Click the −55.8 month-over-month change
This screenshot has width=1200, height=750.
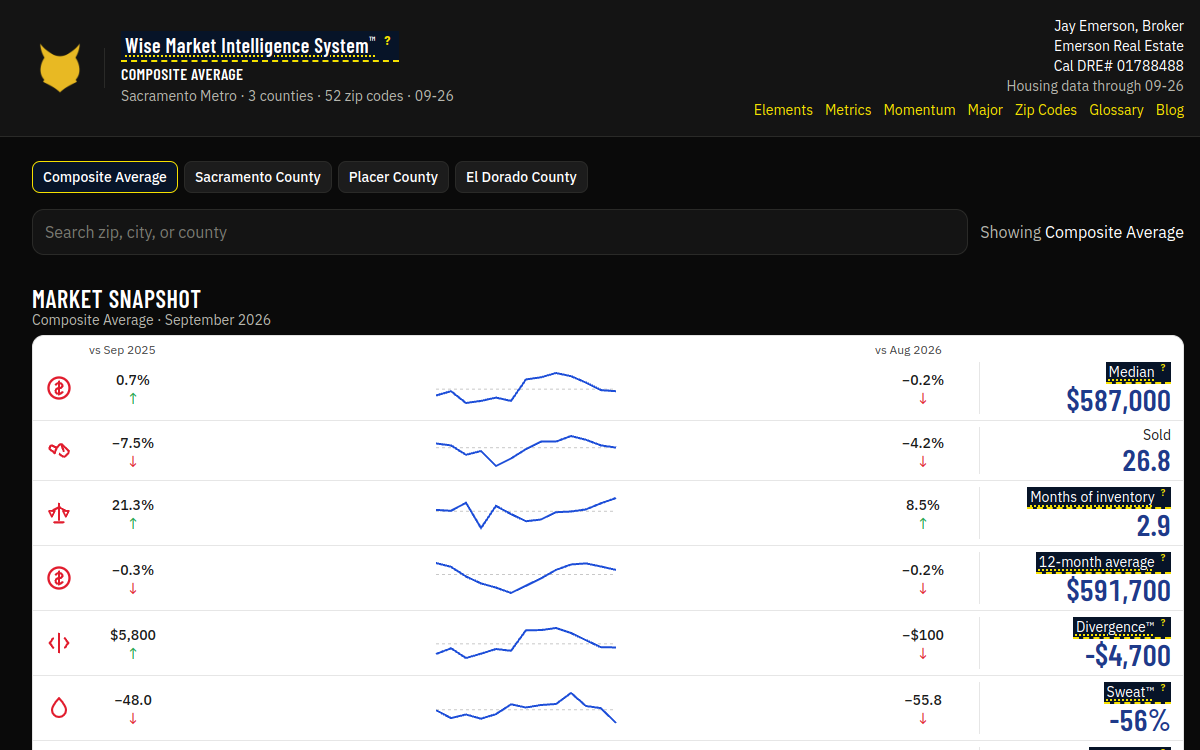point(923,700)
